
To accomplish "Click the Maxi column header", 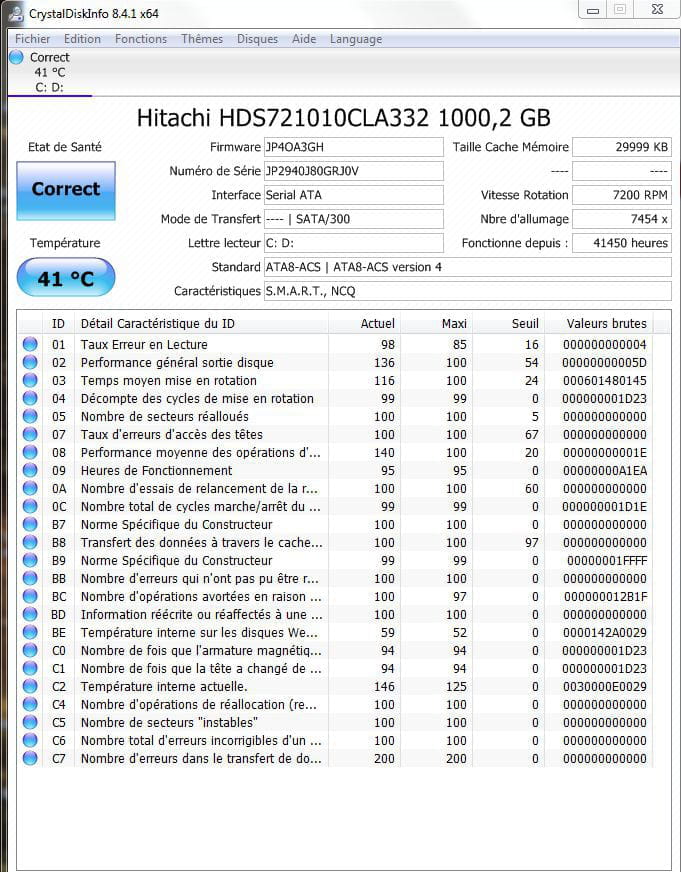I will (436, 324).
